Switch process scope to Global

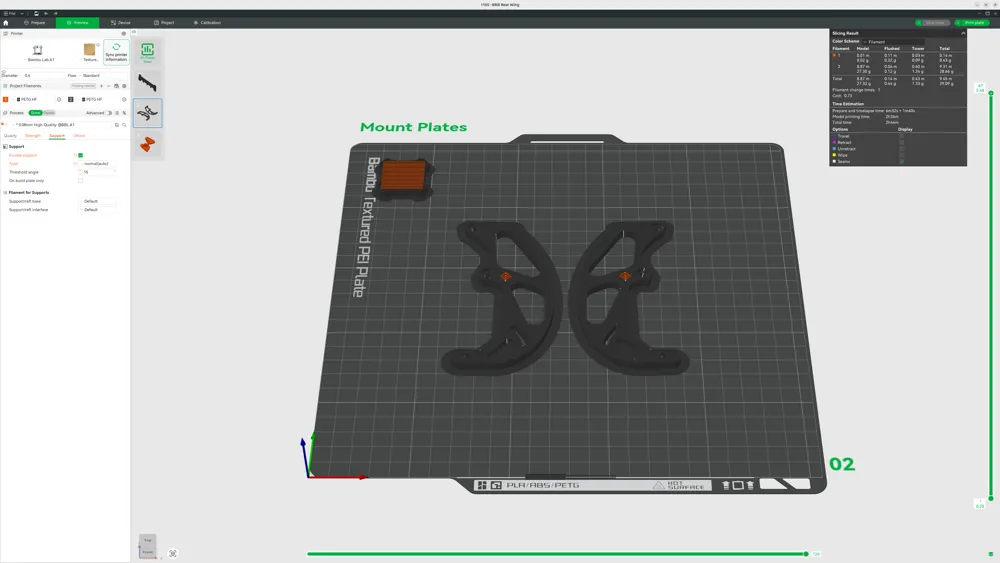[35, 113]
